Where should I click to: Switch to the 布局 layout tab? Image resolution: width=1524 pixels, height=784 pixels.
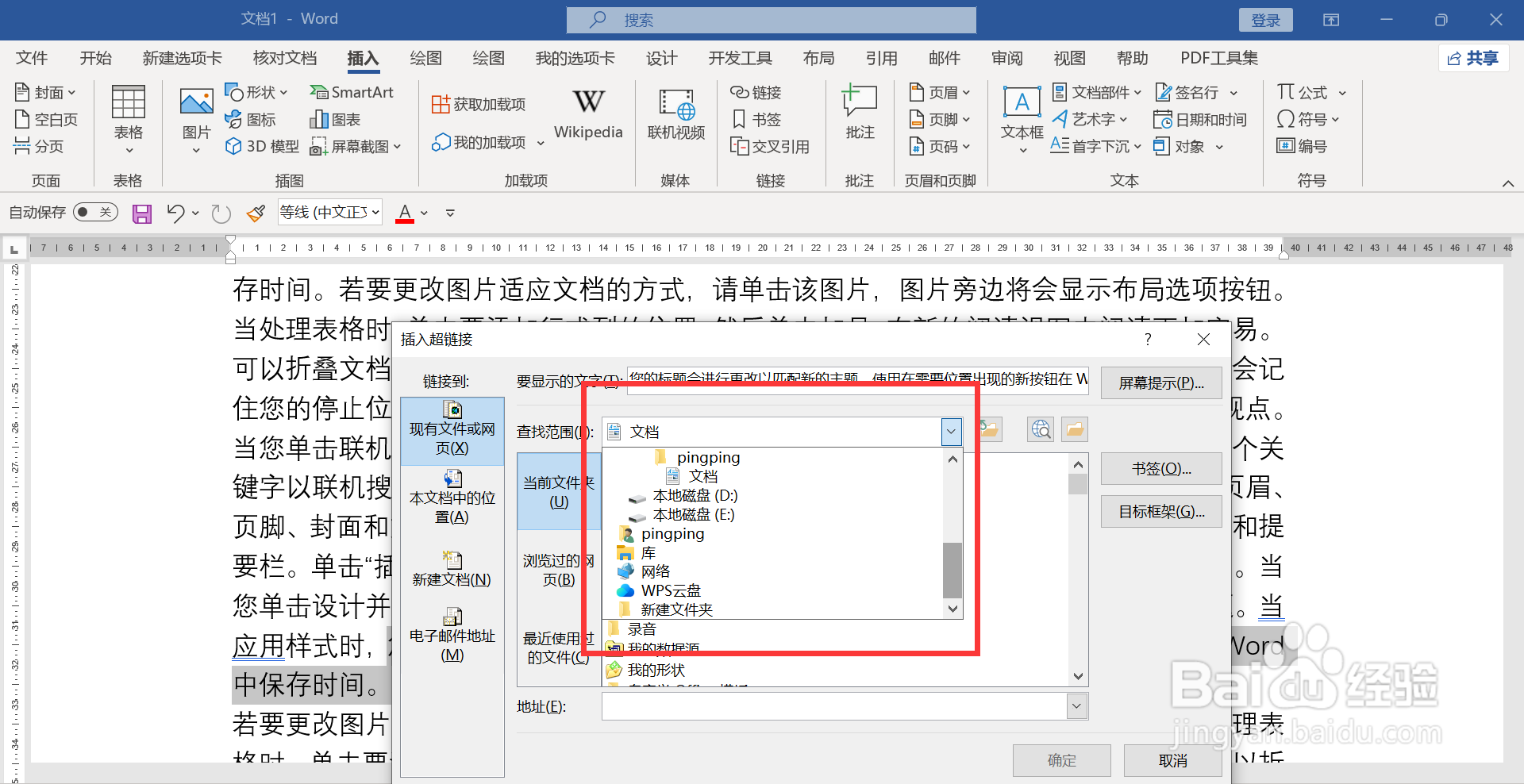(818, 58)
